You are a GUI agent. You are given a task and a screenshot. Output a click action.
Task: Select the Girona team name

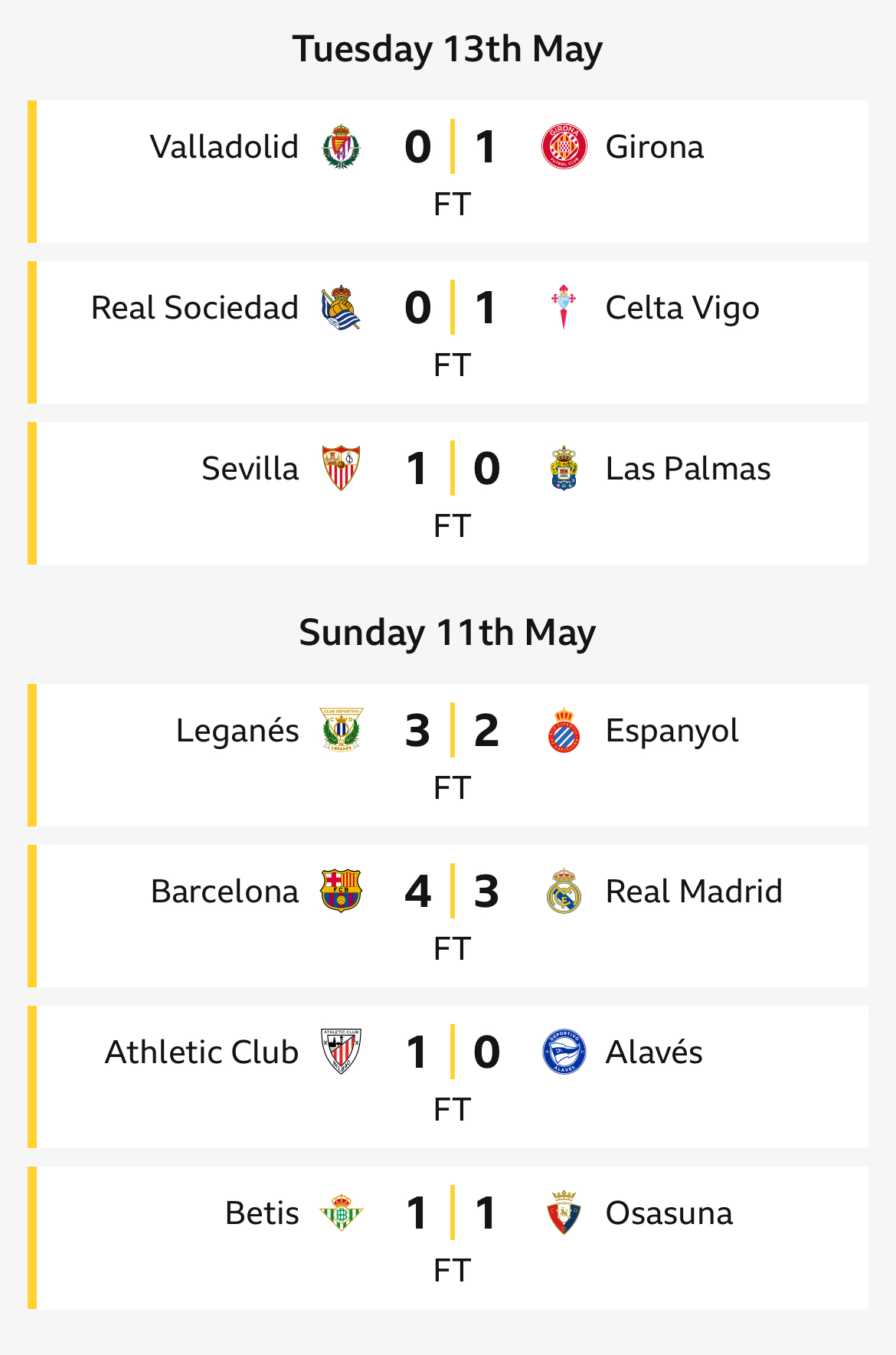point(654,147)
